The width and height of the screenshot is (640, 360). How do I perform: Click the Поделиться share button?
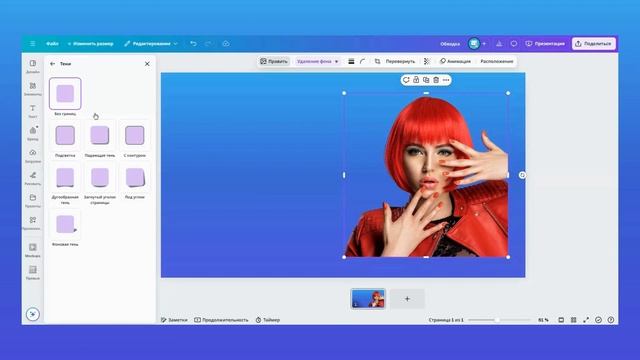tap(593, 44)
